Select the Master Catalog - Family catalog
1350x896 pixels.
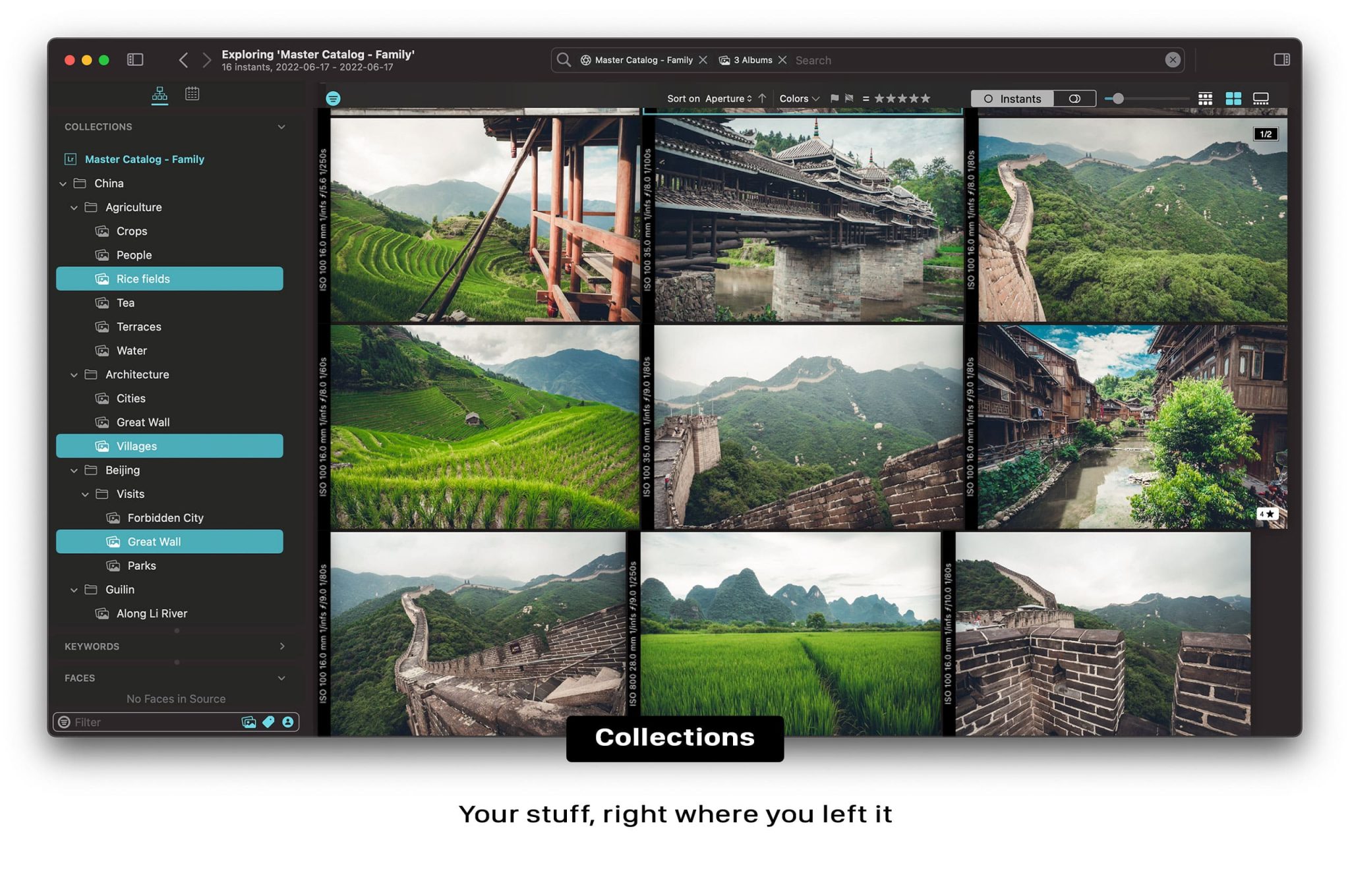pyautogui.click(x=144, y=159)
